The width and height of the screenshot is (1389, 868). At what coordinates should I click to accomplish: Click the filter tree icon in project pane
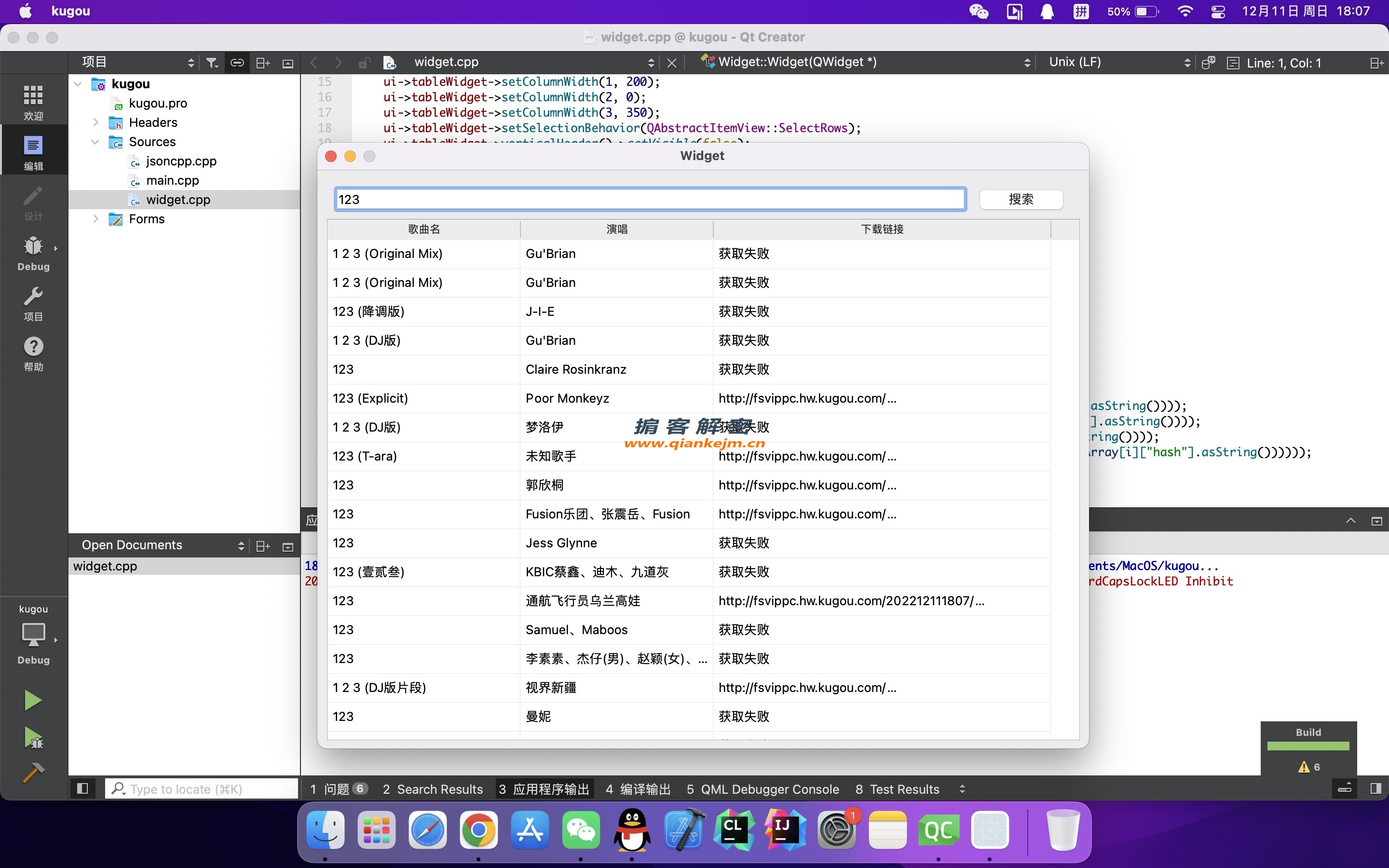point(212,63)
